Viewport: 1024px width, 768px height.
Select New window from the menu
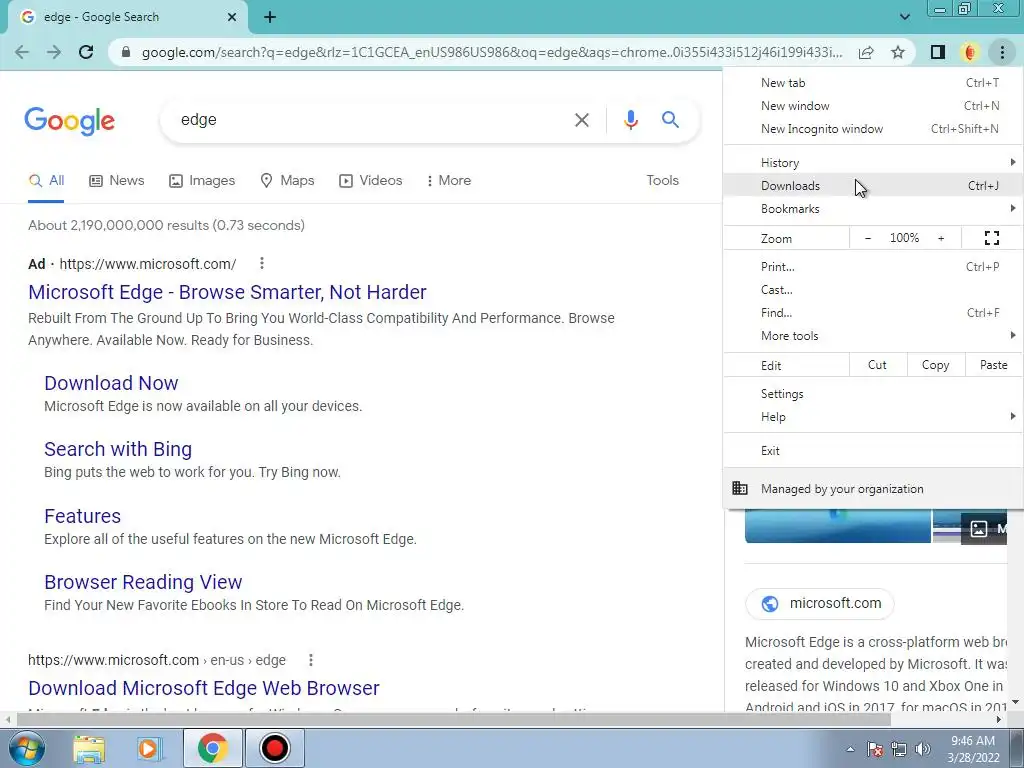coord(873,106)
